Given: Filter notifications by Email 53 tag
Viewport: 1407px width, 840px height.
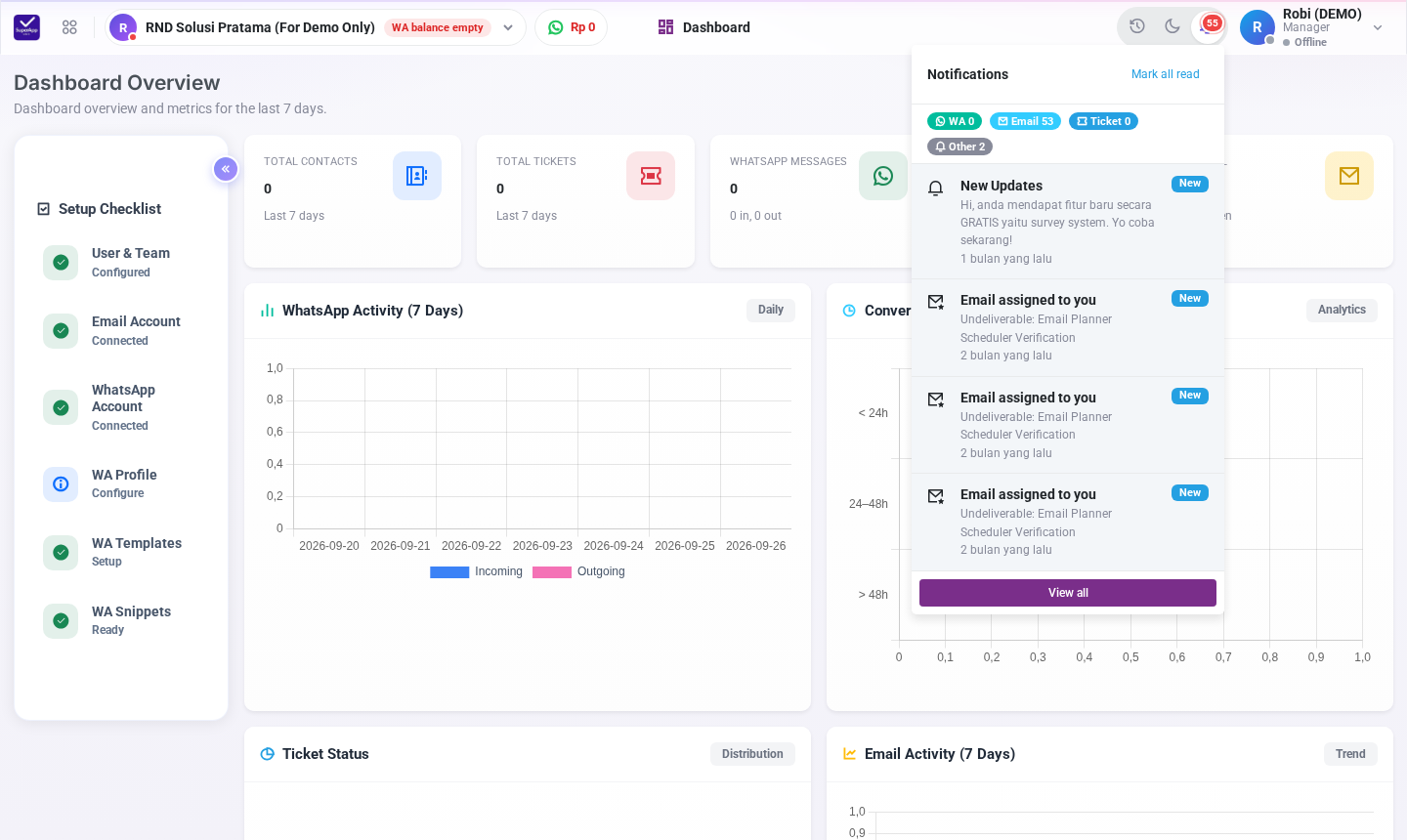Looking at the screenshot, I should [x=1025, y=121].
